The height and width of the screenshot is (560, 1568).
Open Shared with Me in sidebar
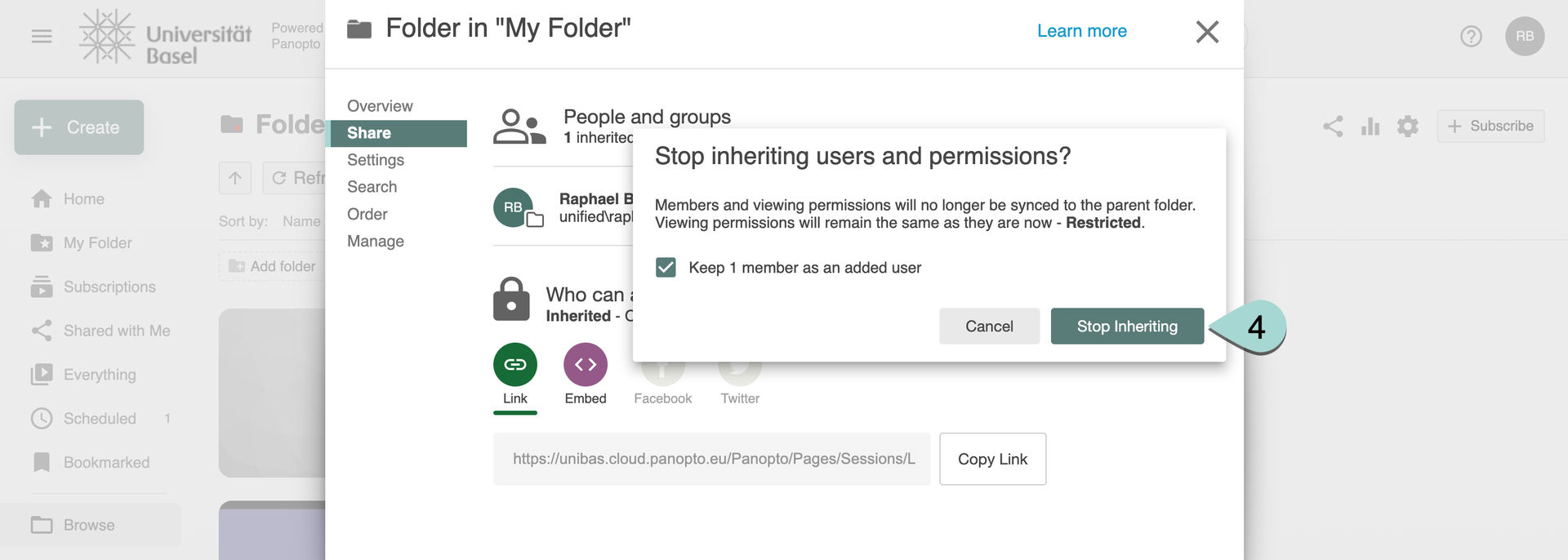117,331
